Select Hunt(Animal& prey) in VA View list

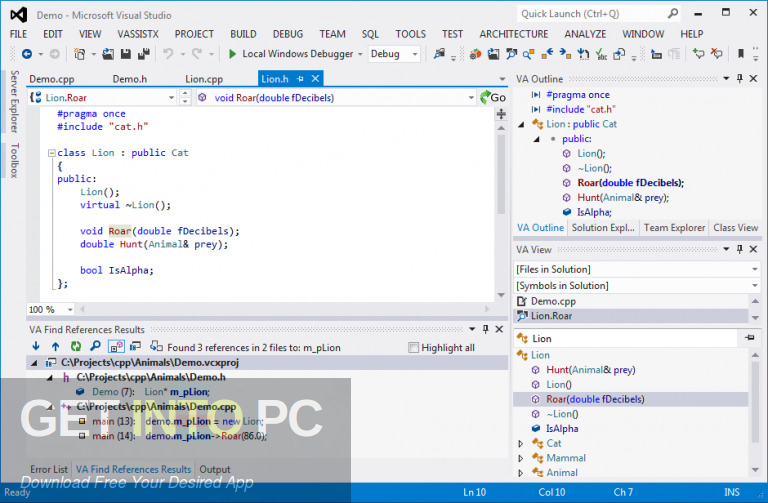(x=591, y=370)
